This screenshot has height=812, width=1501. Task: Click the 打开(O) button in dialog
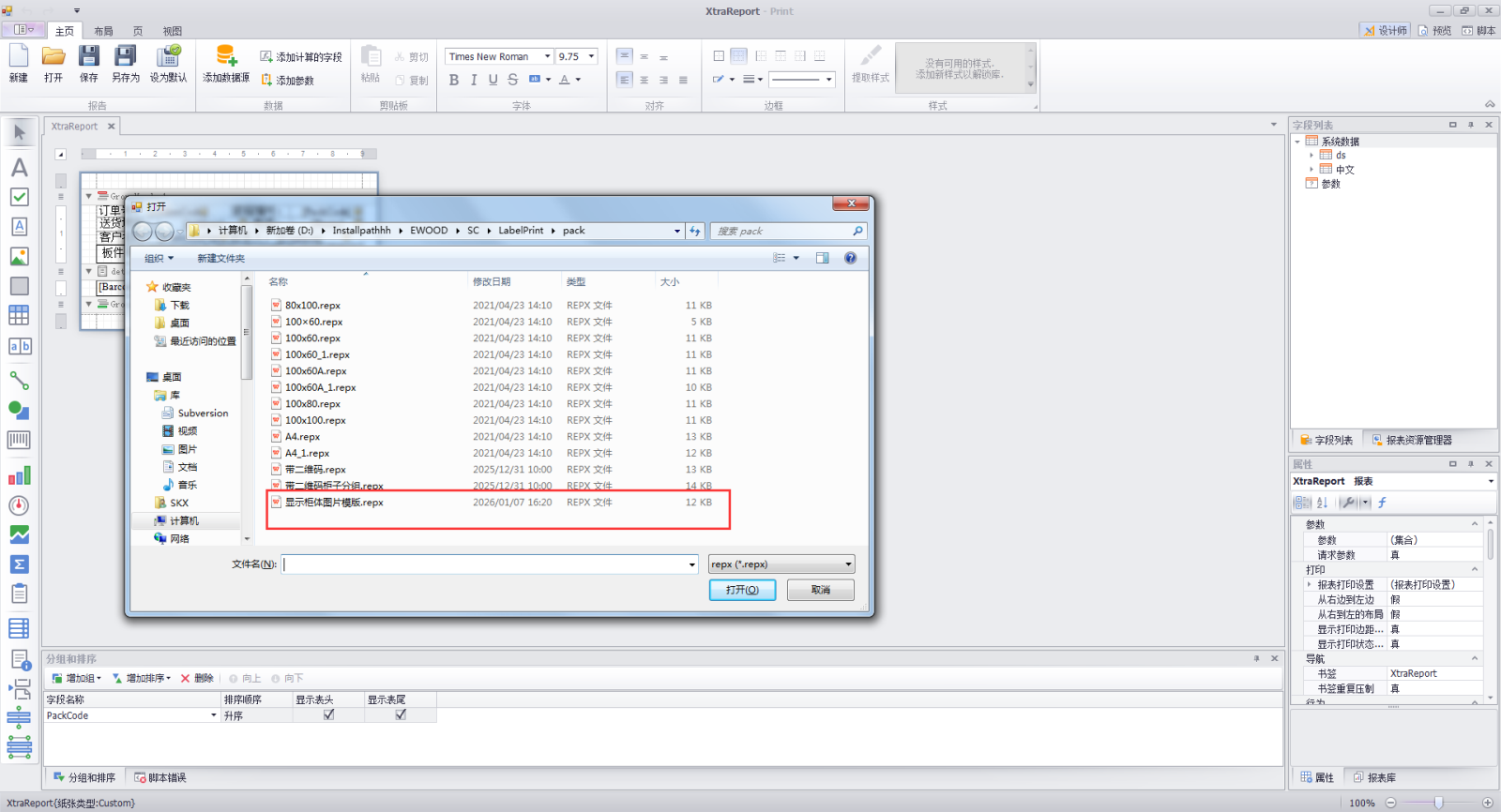(742, 590)
